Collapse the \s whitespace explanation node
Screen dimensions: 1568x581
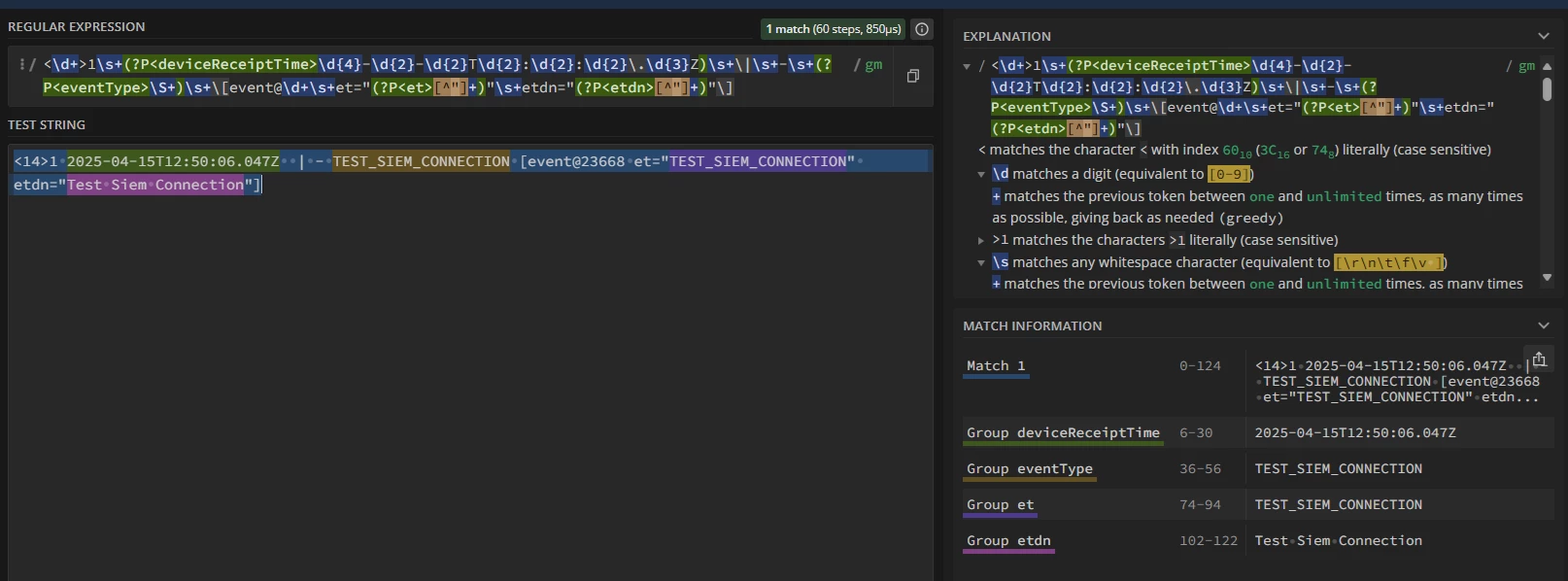tap(981, 262)
